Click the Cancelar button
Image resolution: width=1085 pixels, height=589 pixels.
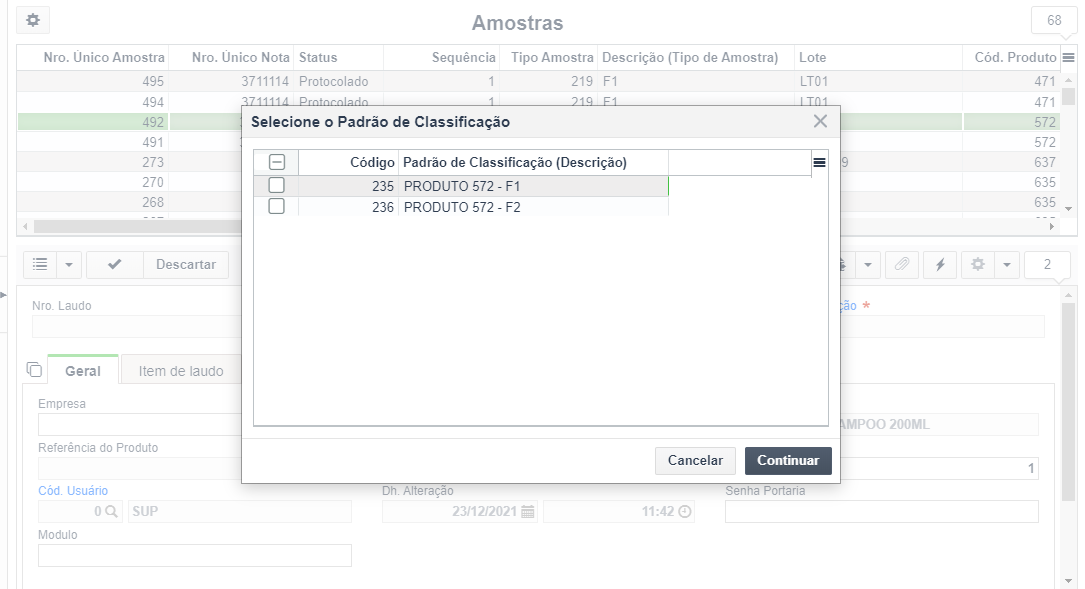click(695, 461)
